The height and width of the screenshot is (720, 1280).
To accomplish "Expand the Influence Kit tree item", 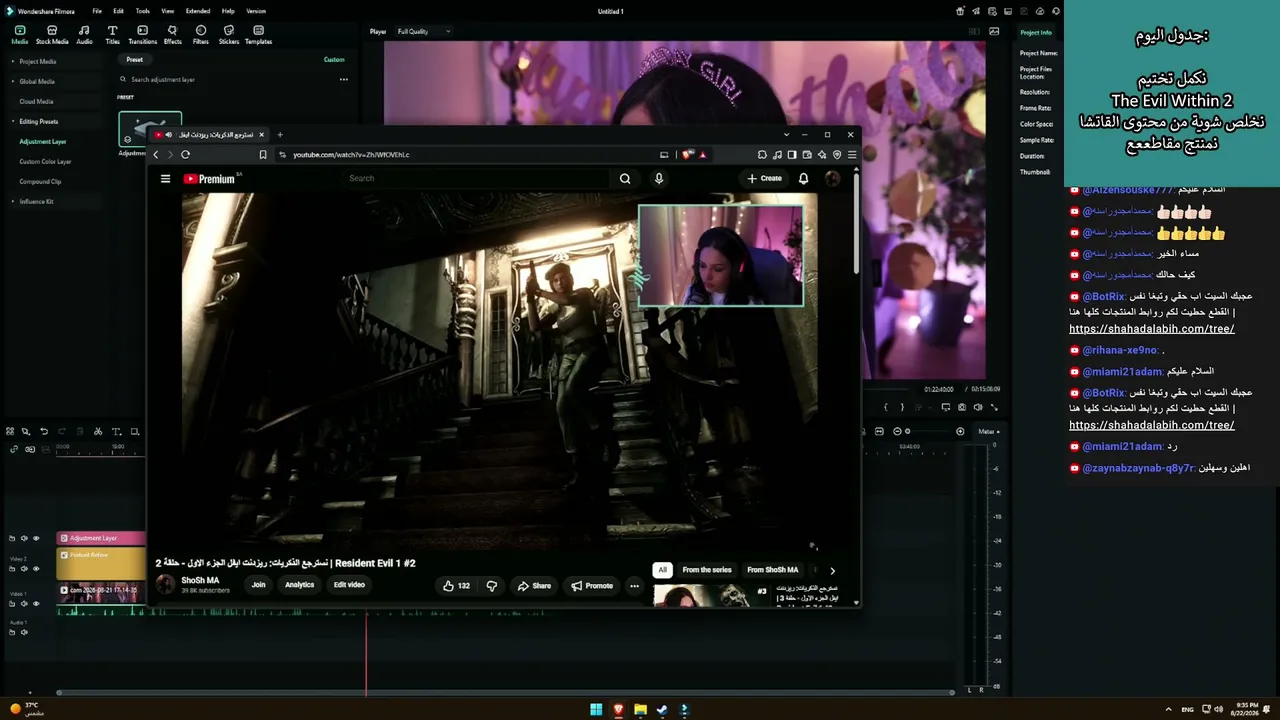I will point(13,201).
